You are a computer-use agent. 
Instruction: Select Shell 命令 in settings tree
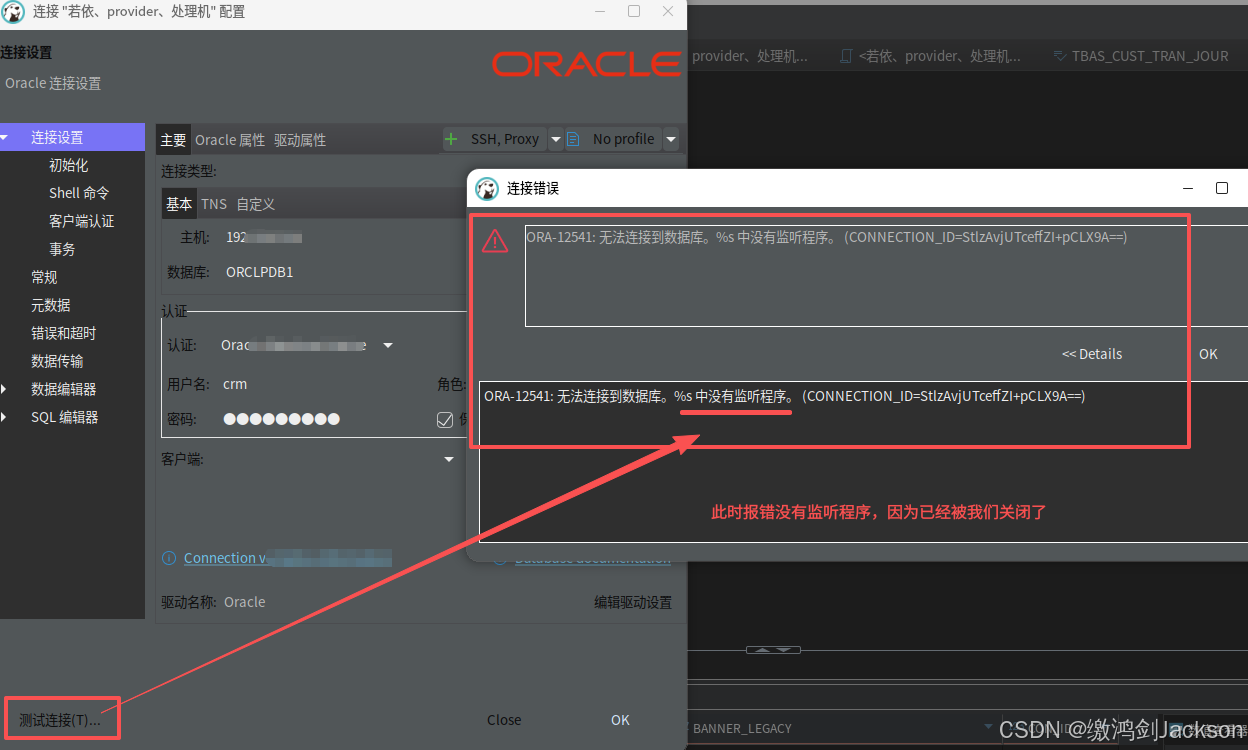(79, 193)
